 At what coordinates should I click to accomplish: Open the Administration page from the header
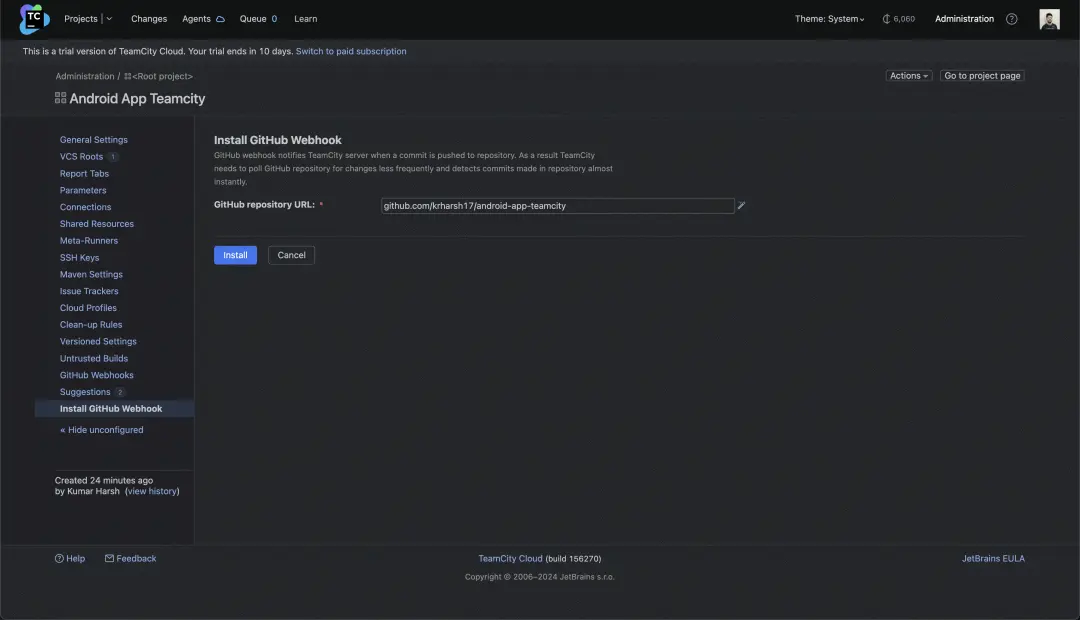click(964, 19)
